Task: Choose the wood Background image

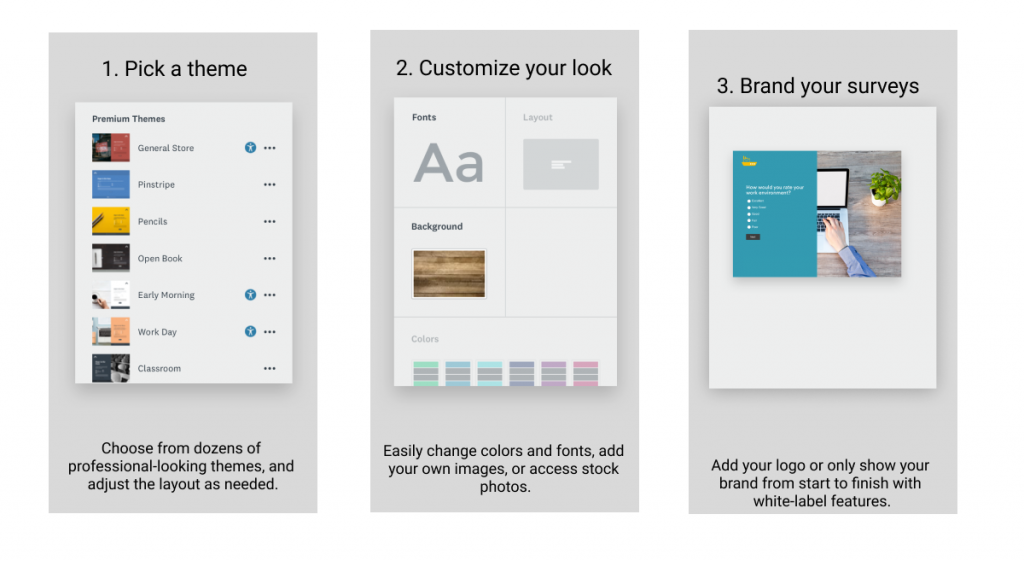Action: (449, 274)
